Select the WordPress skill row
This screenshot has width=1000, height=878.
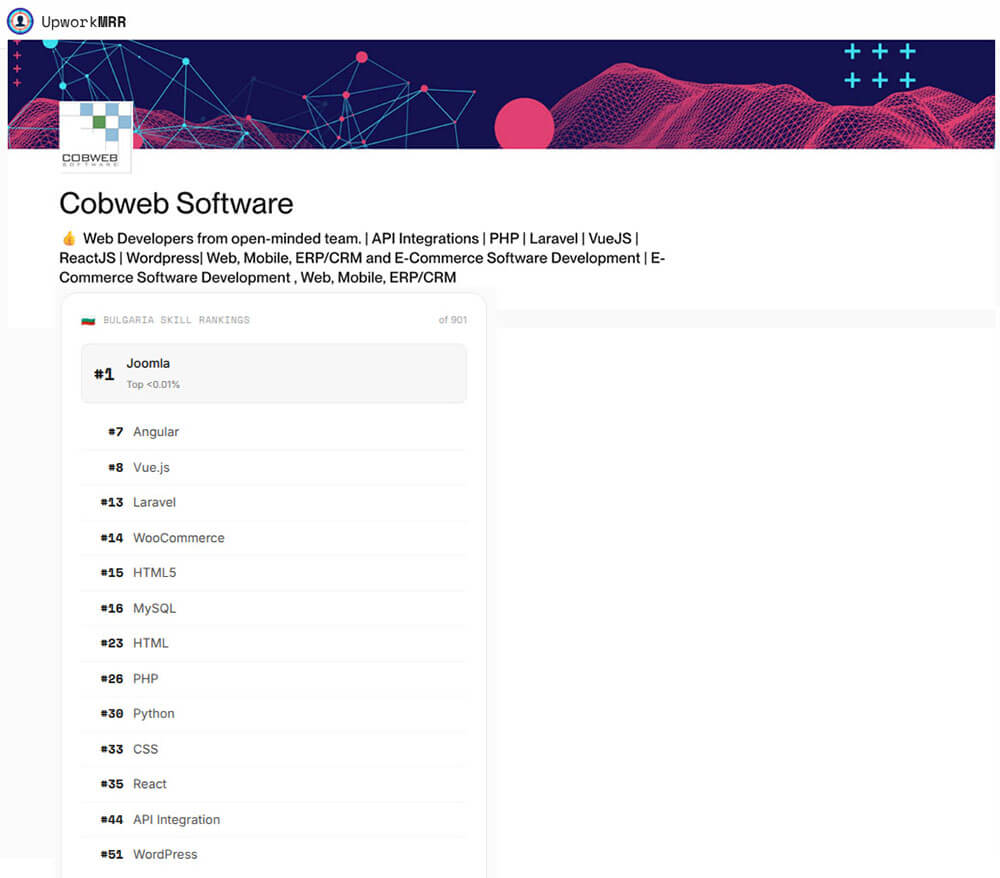pyautogui.click(x=274, y=854)
